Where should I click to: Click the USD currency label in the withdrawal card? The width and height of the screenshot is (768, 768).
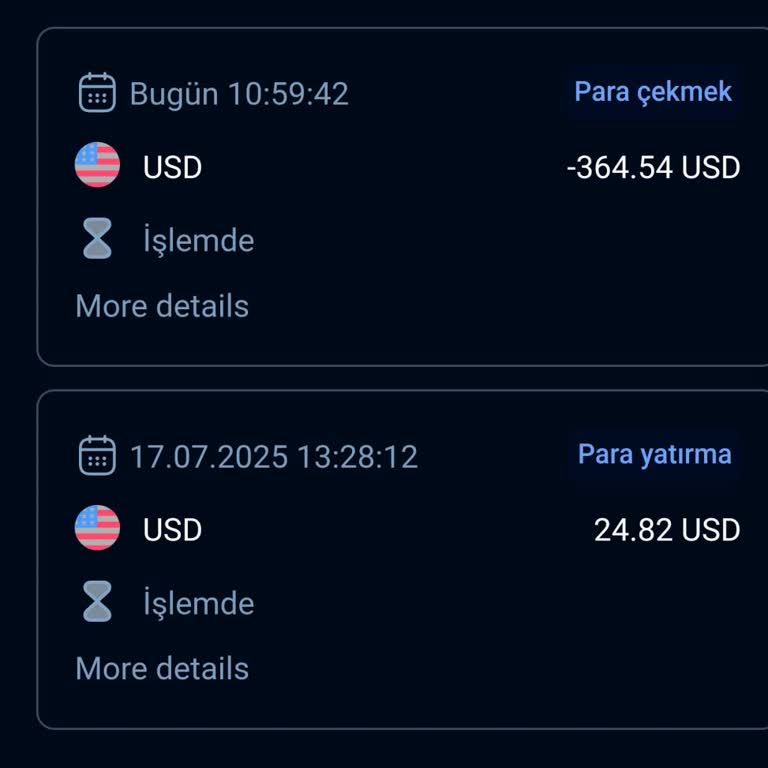172,167
